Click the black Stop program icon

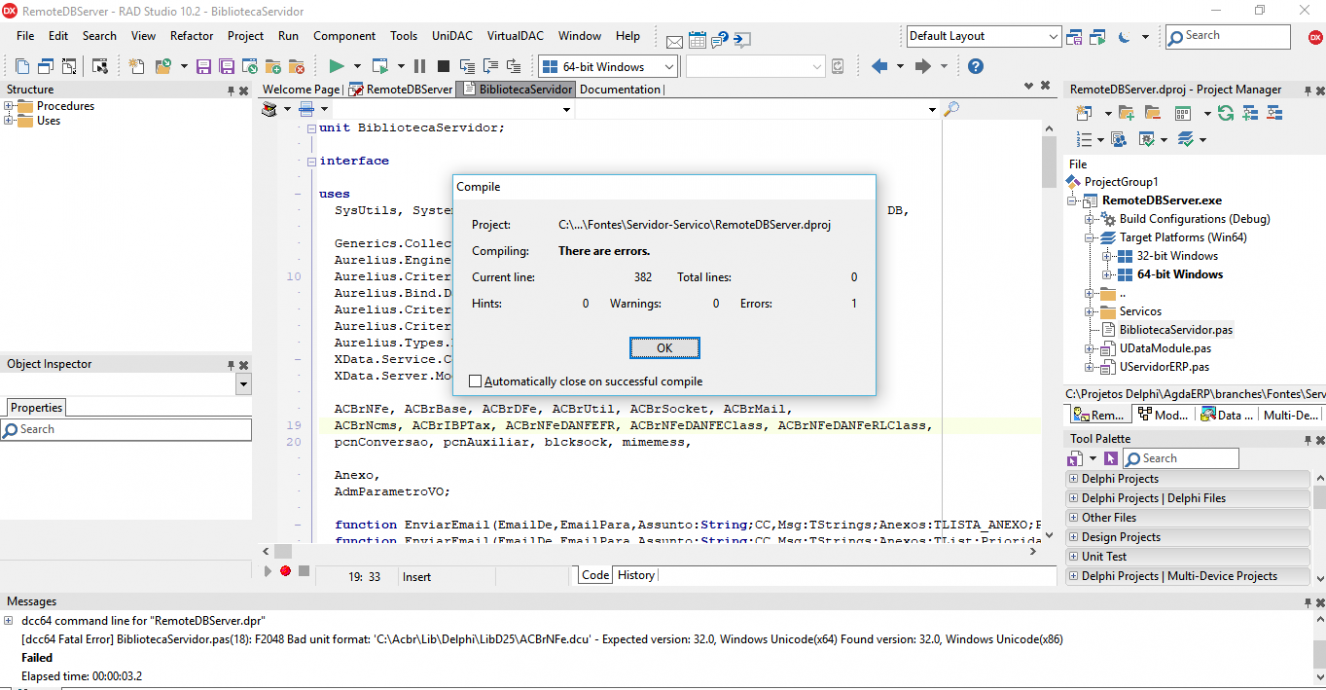[x=444, y=66]
